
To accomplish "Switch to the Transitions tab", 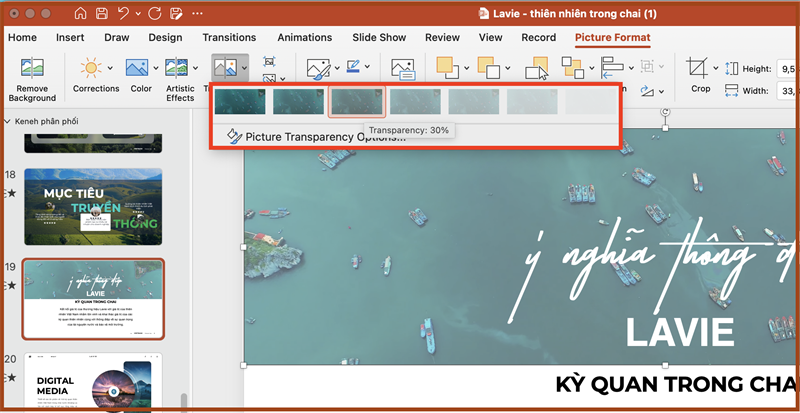I will [x=229, y=37].
